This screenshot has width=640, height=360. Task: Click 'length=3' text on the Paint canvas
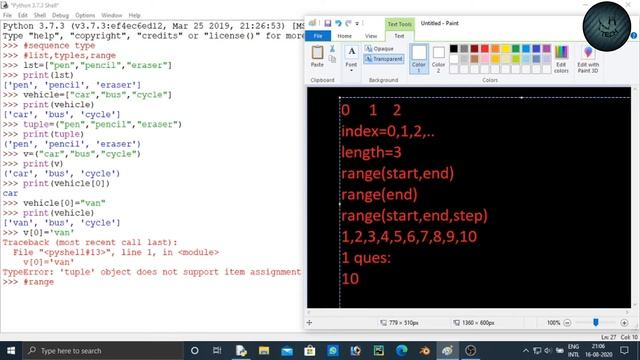[x=371, y=152]
